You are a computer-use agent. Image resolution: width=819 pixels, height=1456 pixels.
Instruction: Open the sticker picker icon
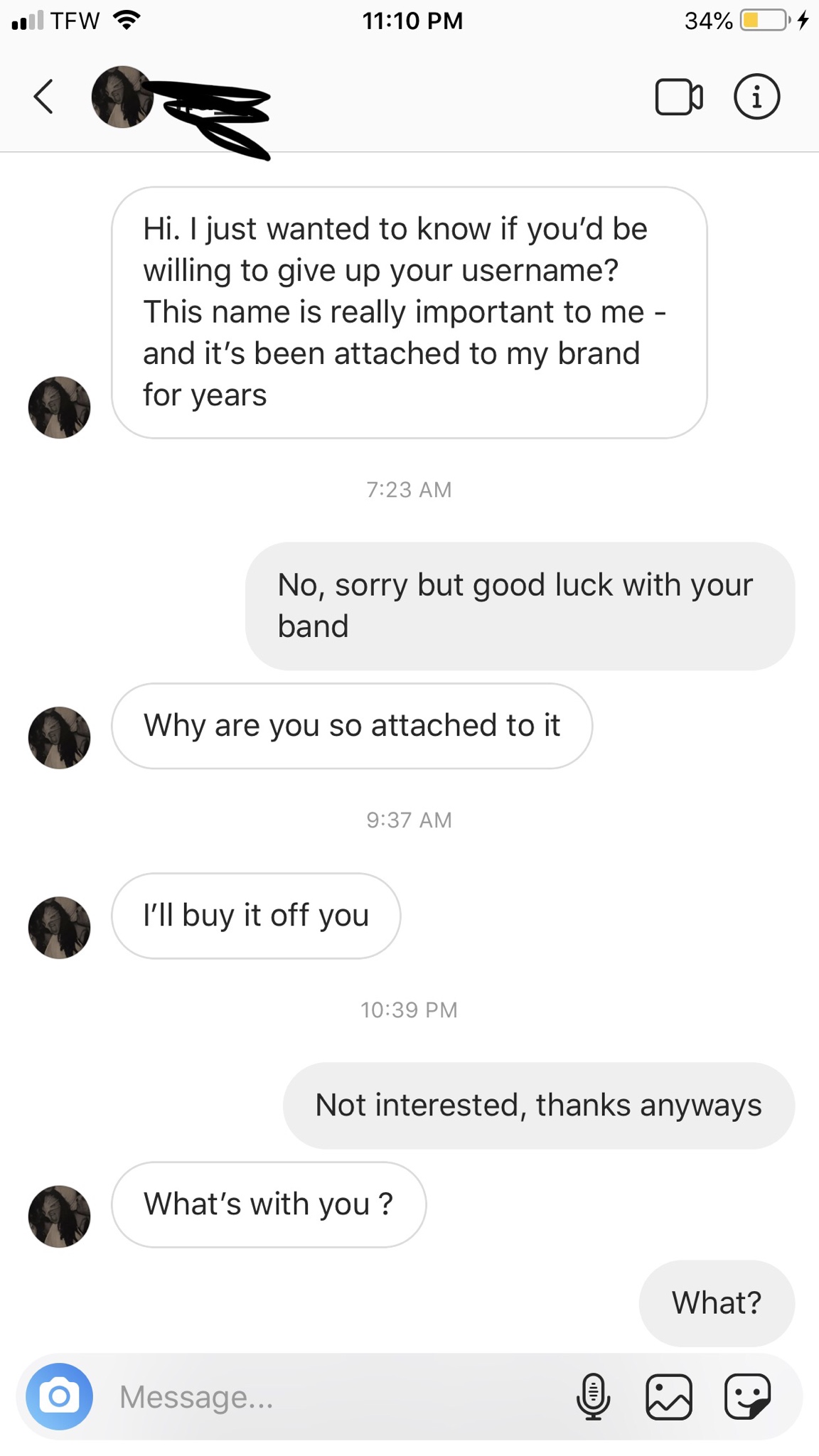tap(747, 1397)
